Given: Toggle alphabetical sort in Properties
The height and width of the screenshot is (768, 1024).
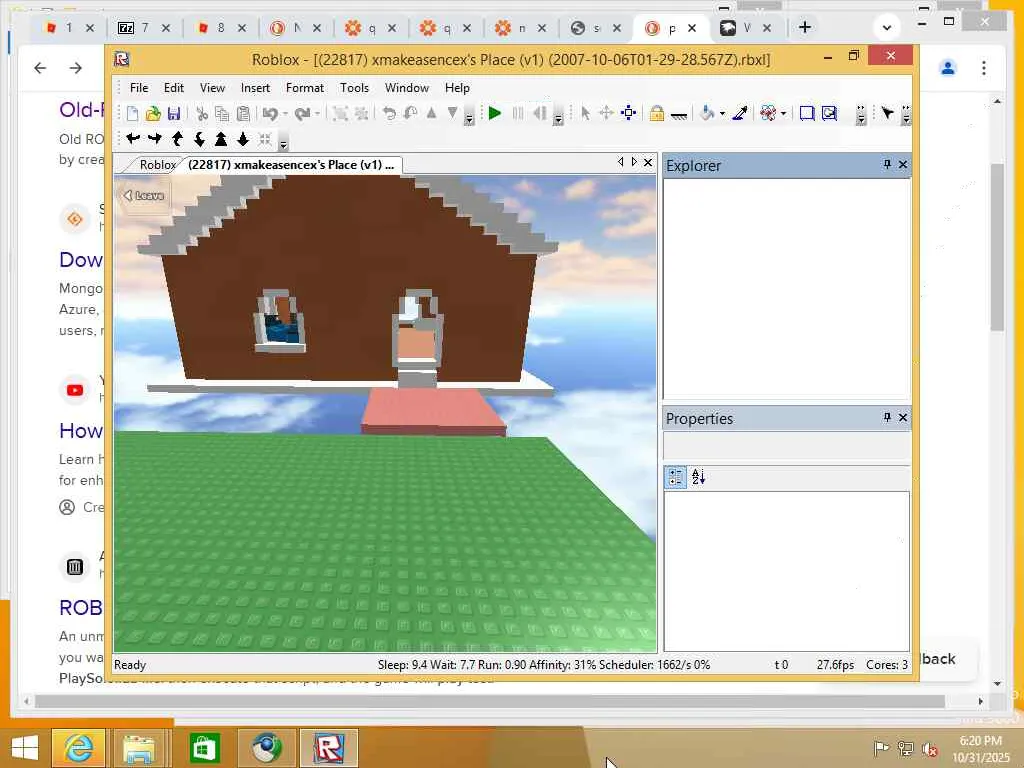Looking at the screenshot, I should click(698, 477).
